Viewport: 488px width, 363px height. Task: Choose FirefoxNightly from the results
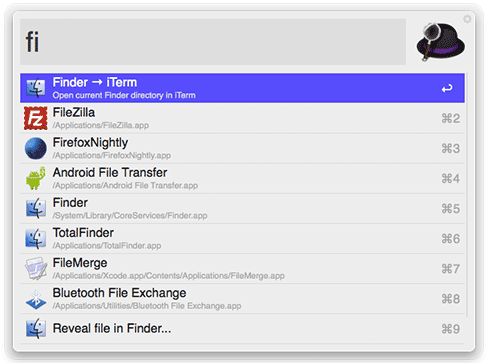[x=242, y=148]
